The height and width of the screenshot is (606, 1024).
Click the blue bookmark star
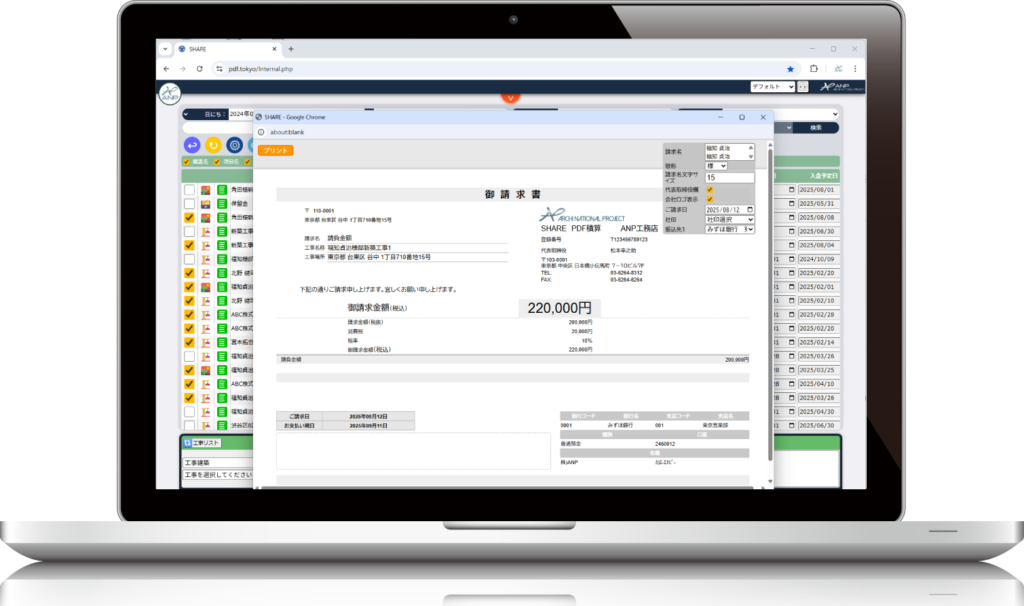coord(790,69)
